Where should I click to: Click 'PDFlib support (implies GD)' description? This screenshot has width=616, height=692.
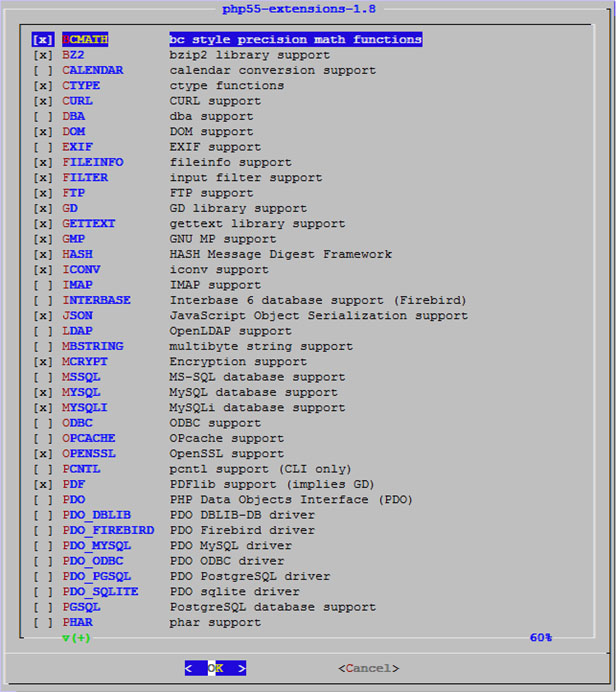pyautogui.click(x=272, y=485)
